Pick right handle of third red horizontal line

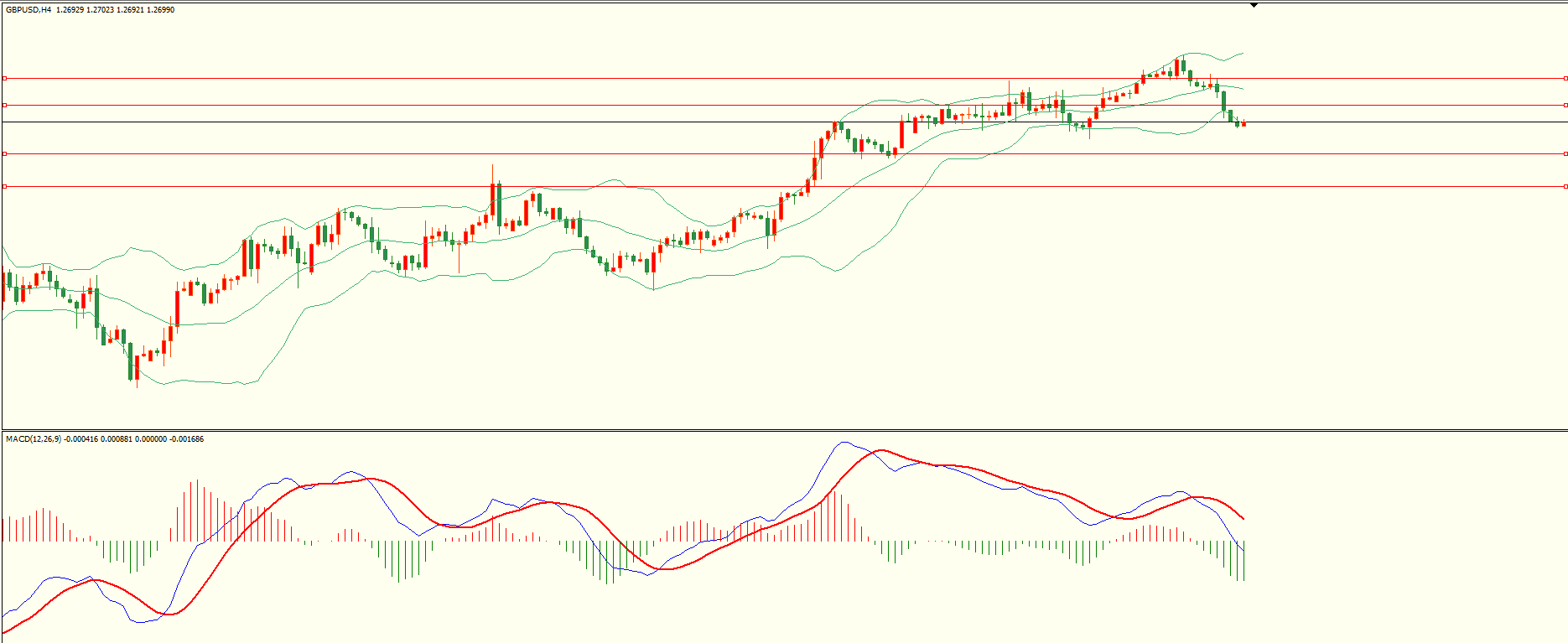tap(1565, 153)
